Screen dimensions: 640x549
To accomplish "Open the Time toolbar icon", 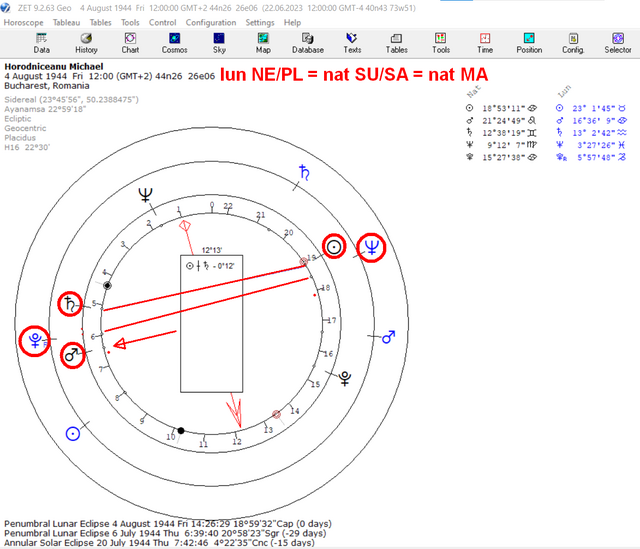I will coord(485,43).
